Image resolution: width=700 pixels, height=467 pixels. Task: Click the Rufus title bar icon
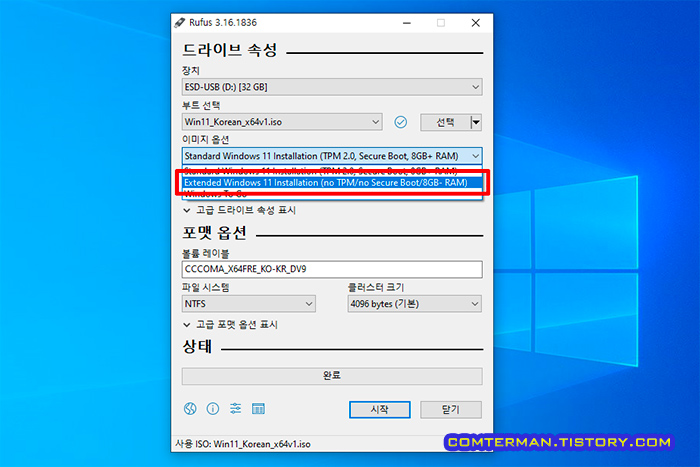click(180, 22)
